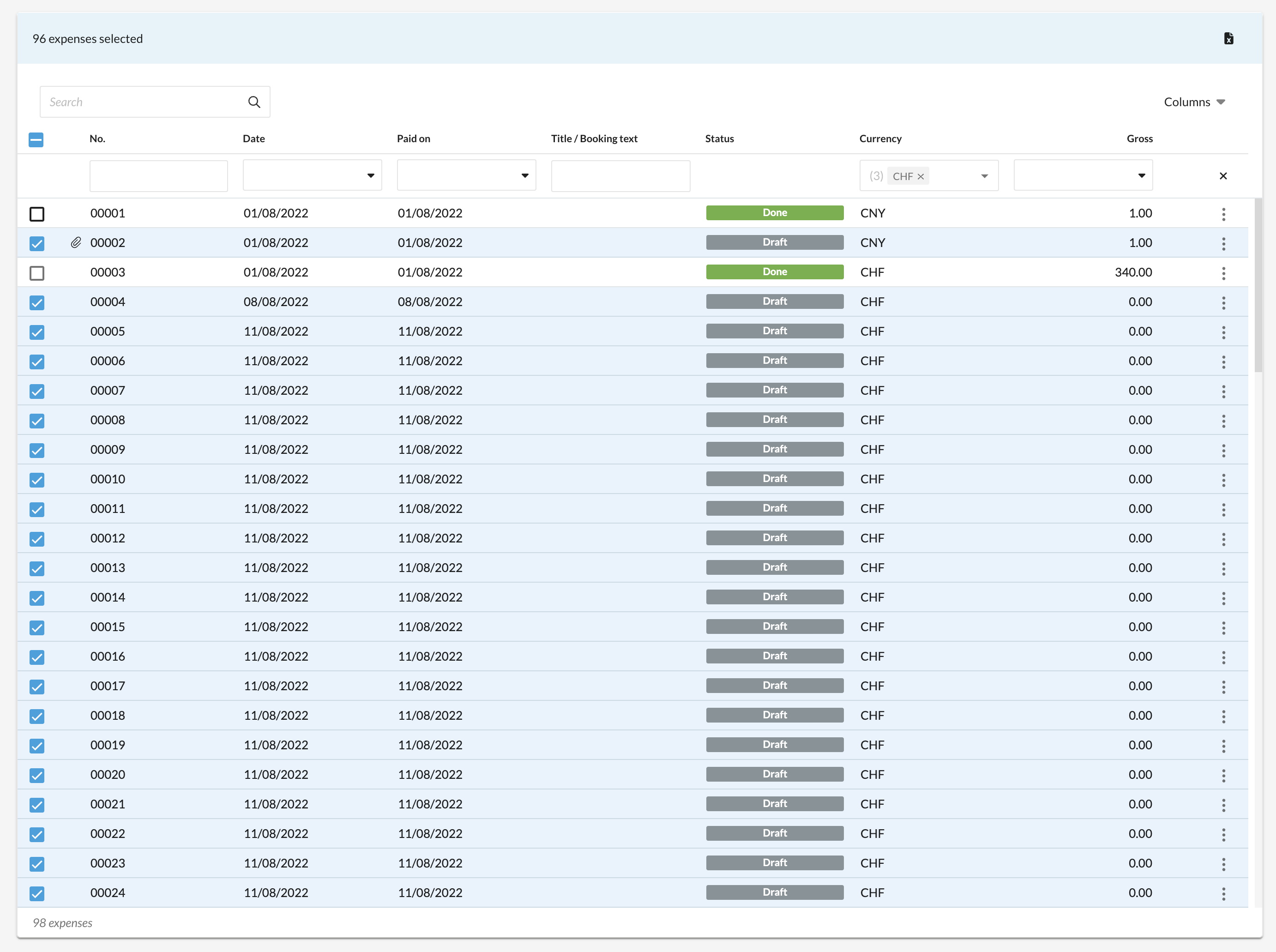Click the Excel export icon

click(x=1228, y=39)
